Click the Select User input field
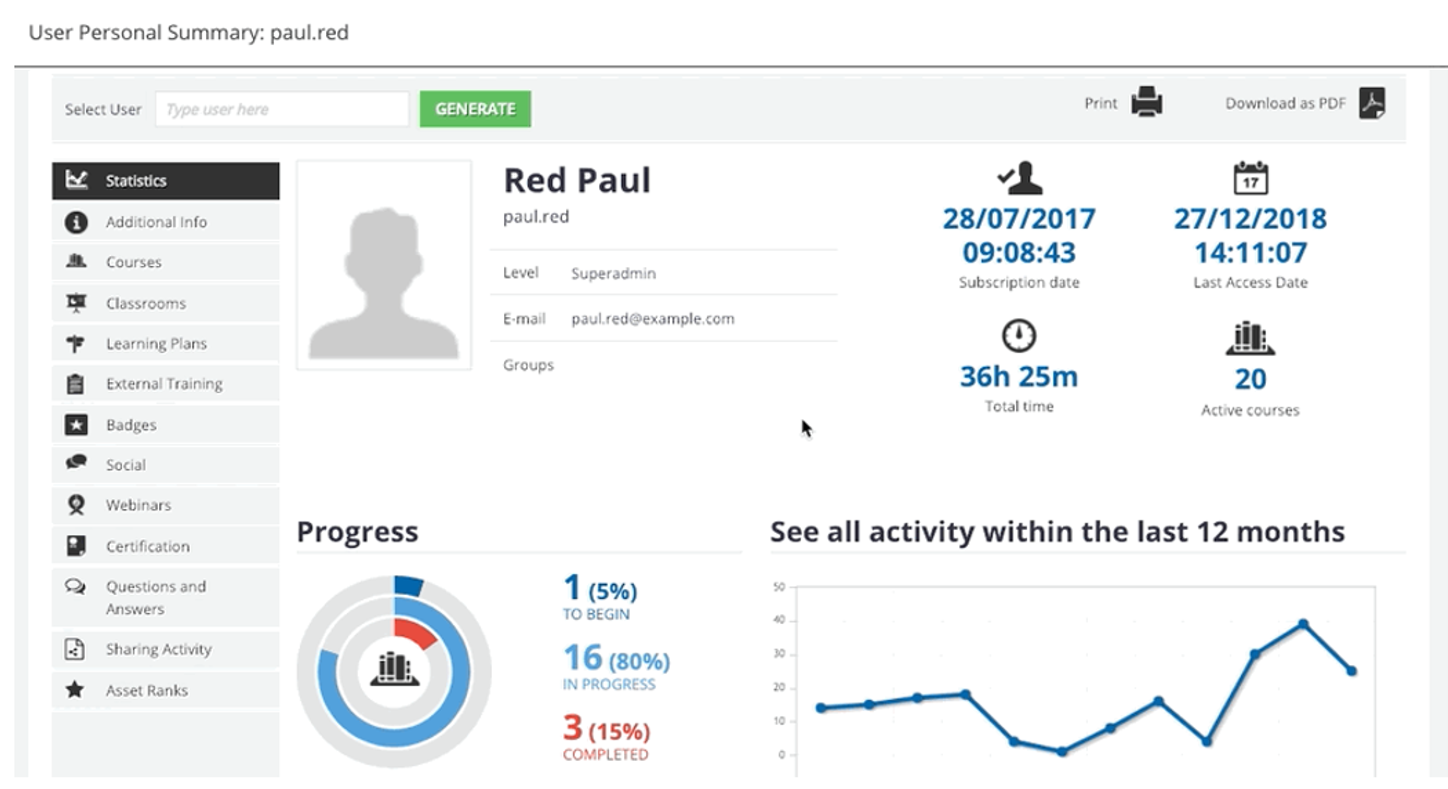The height and width of the screenshot is (789, 1448). [281, 109]
